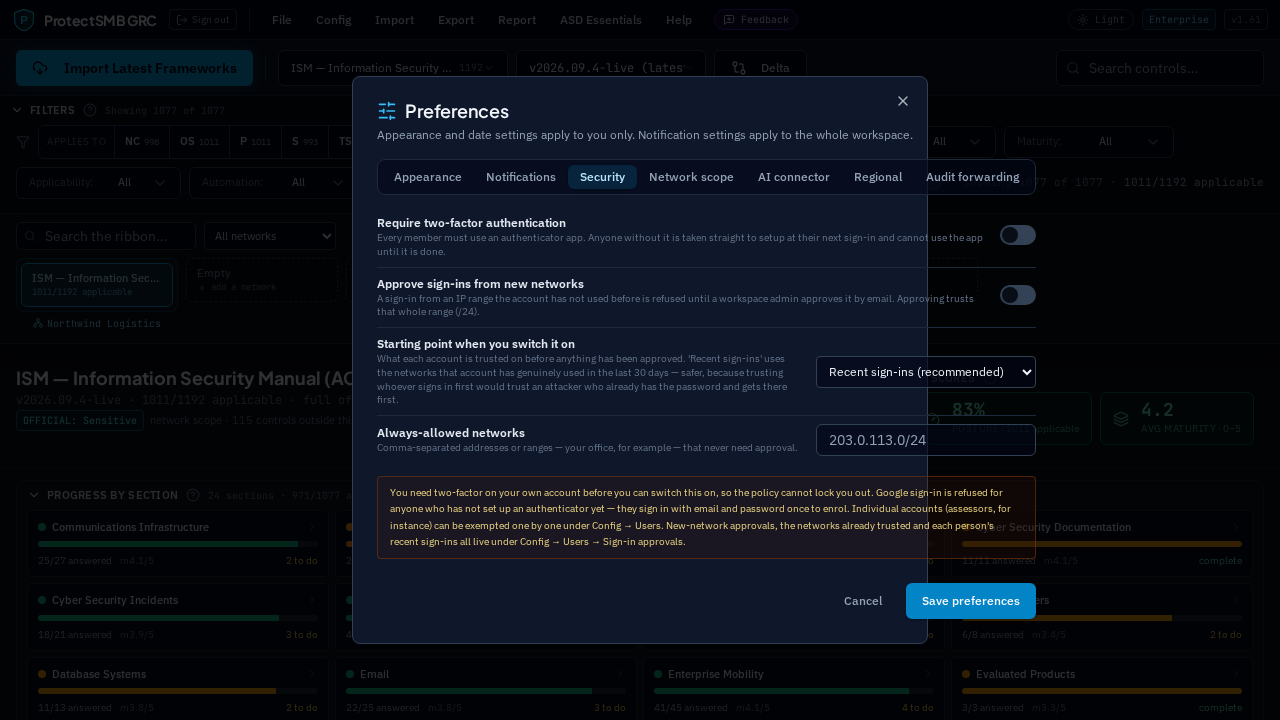Click the Feedback button
The image size is (1280, 720).
756,20
